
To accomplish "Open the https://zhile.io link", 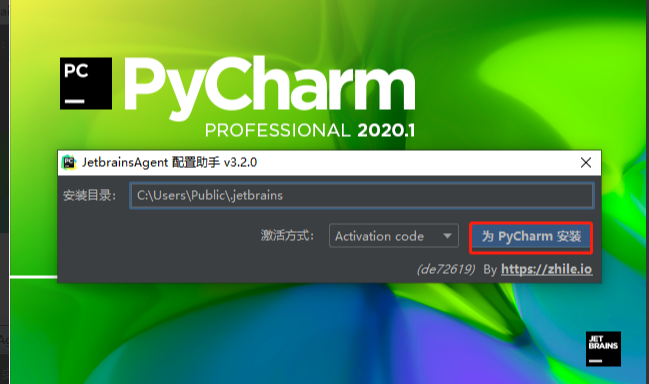I will pos(546,269).
